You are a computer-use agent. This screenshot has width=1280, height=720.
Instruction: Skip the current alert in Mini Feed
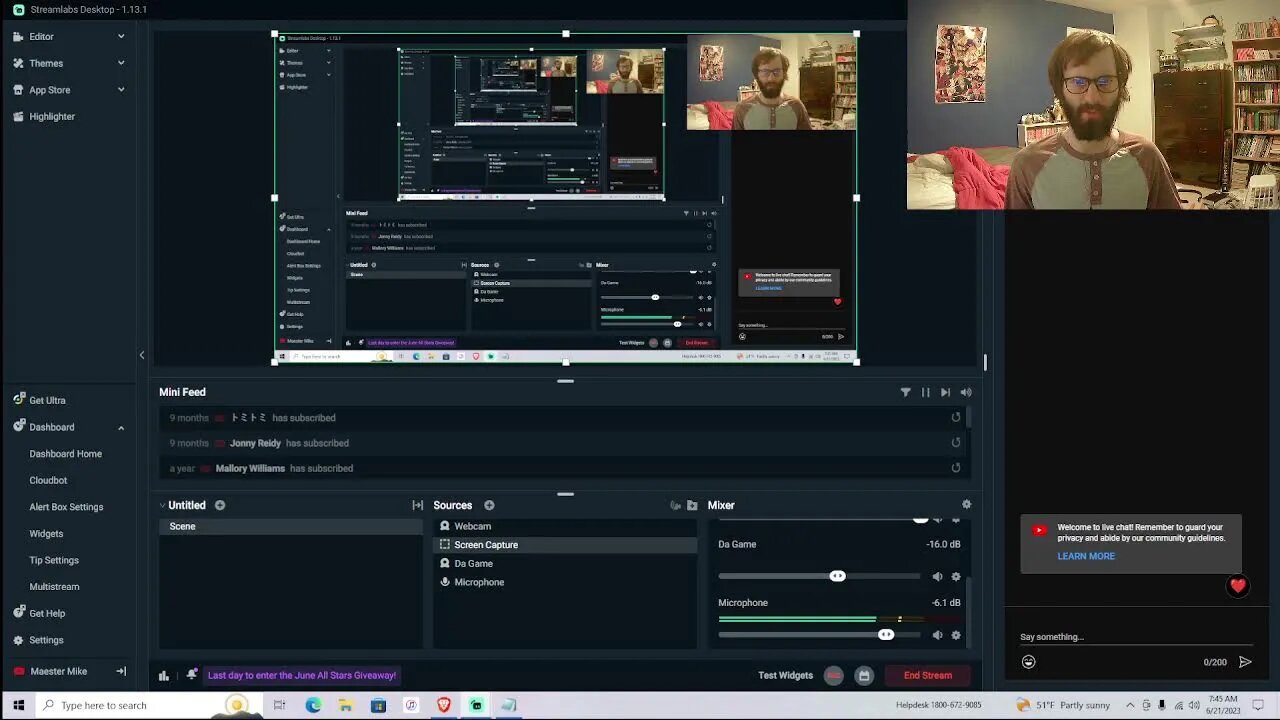945,393
